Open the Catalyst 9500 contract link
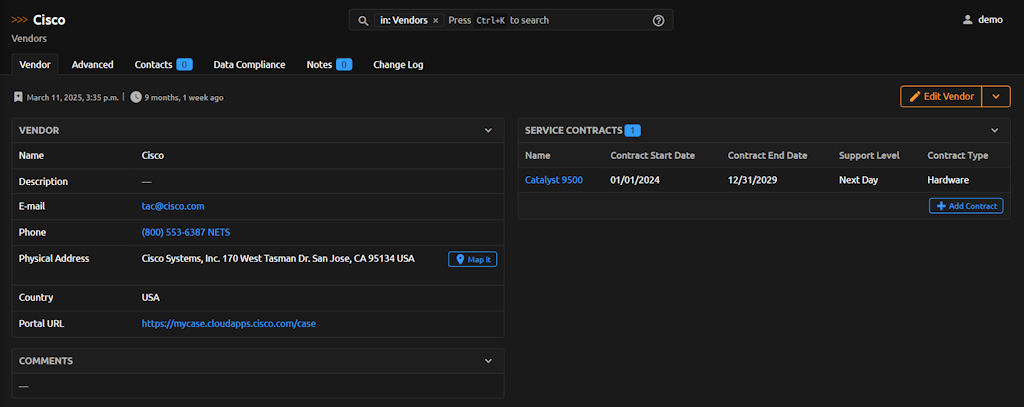 (553, 180)
